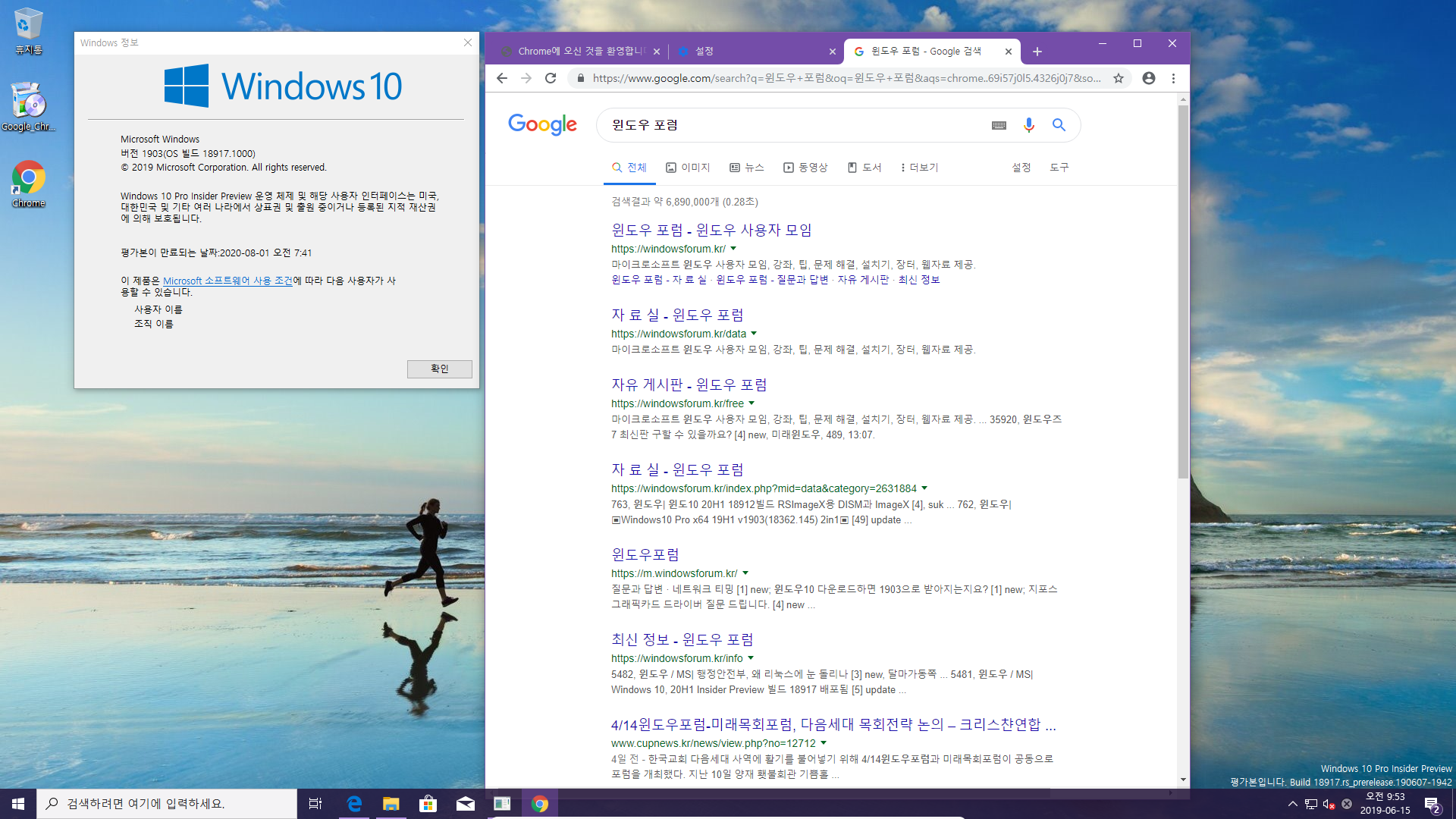
Task: Open the Recycle Bin desktop icon
Action: pos(28,31)
